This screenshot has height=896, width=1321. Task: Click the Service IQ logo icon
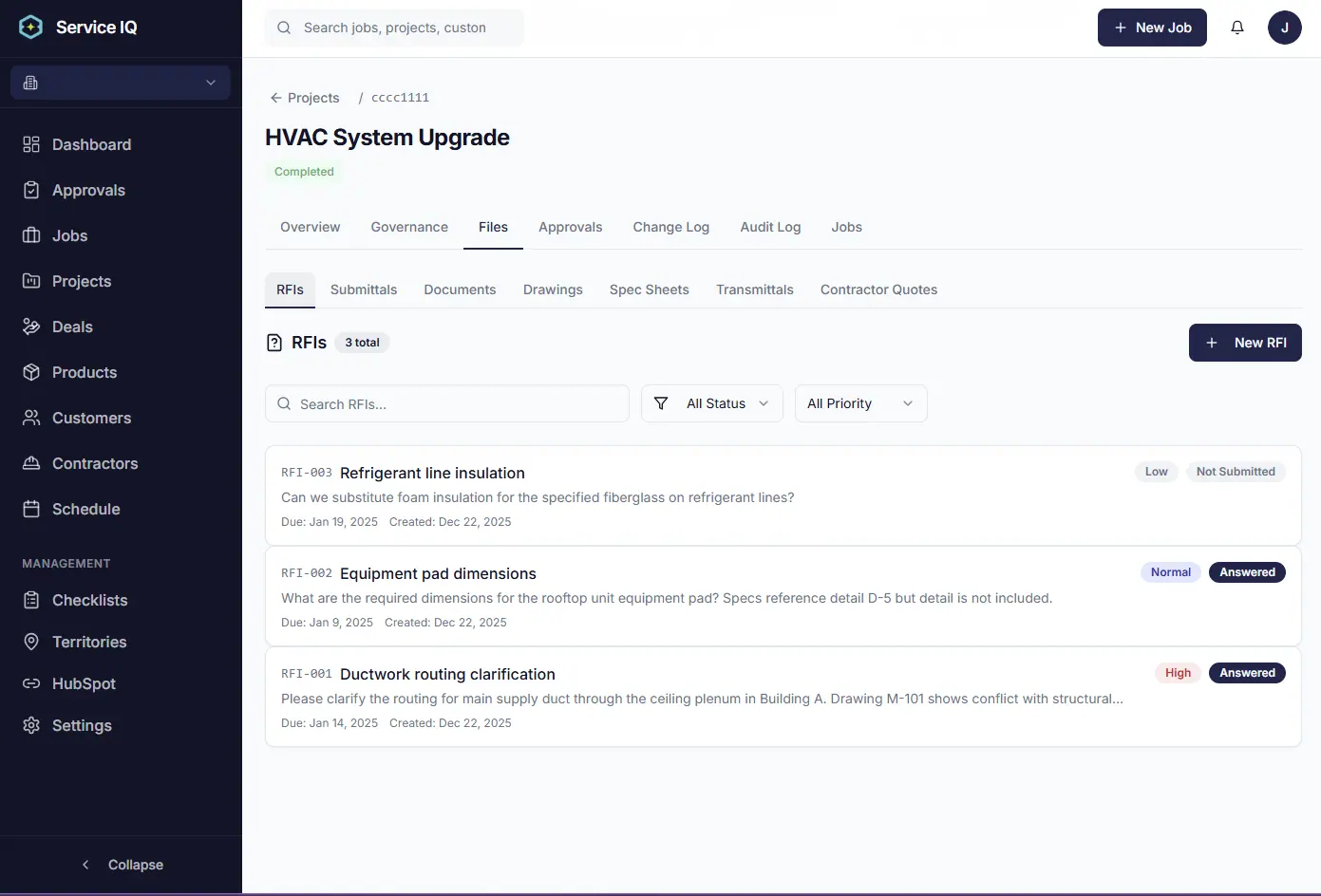pyautogui.click(x=31, y=28)
